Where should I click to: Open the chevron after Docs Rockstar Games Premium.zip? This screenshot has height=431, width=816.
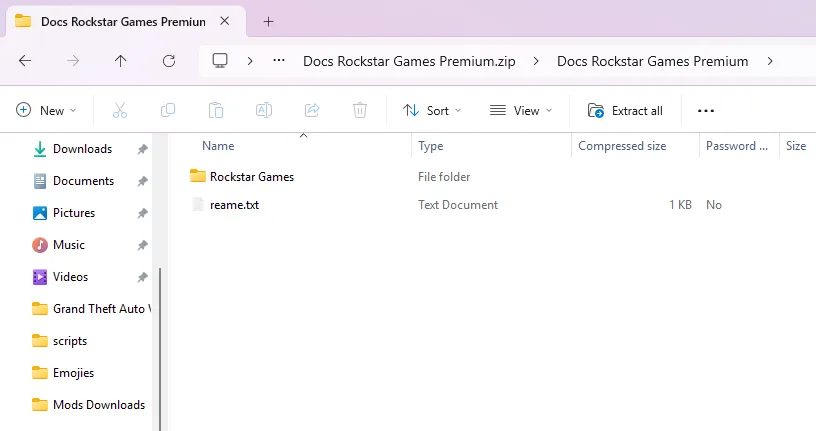pos(536,61)
